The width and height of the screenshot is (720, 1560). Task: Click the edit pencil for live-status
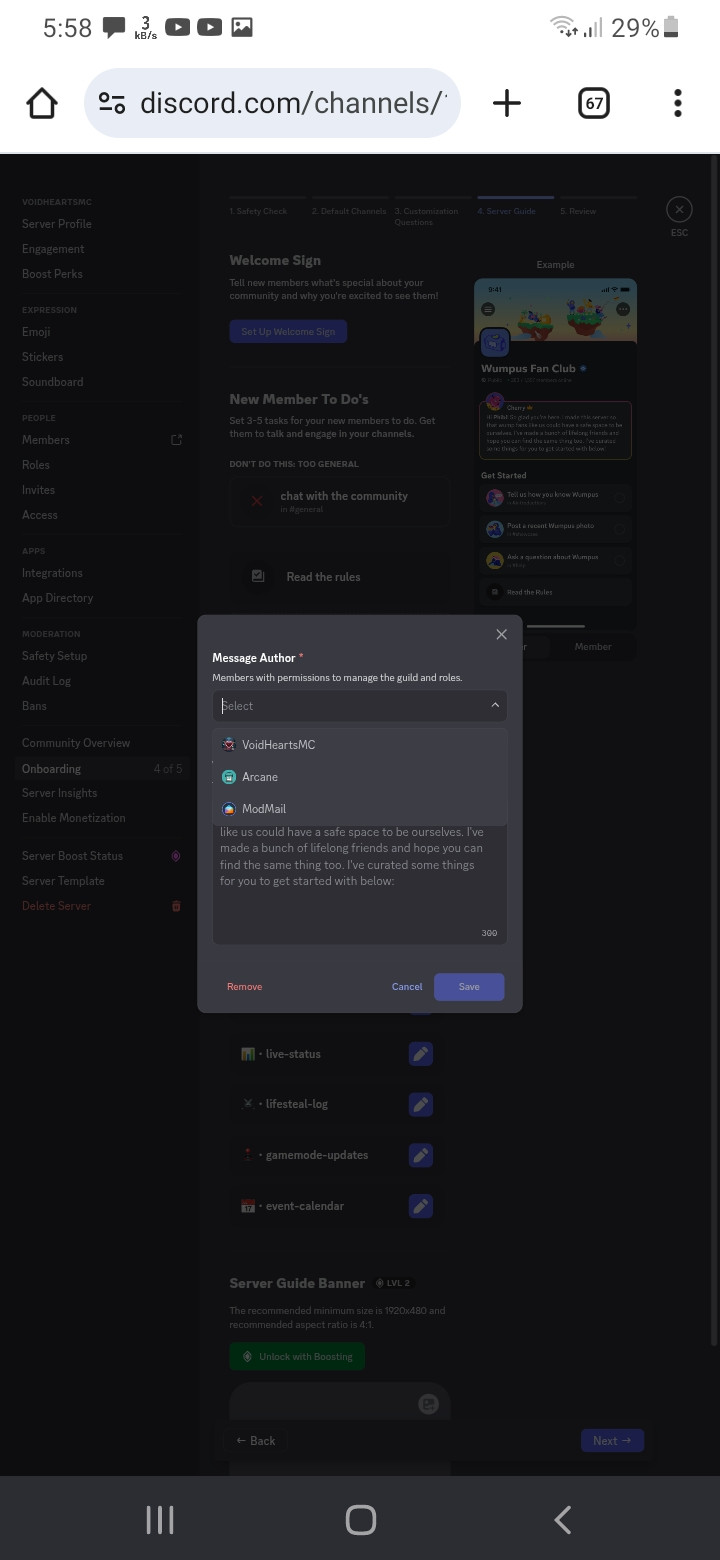421,1054
